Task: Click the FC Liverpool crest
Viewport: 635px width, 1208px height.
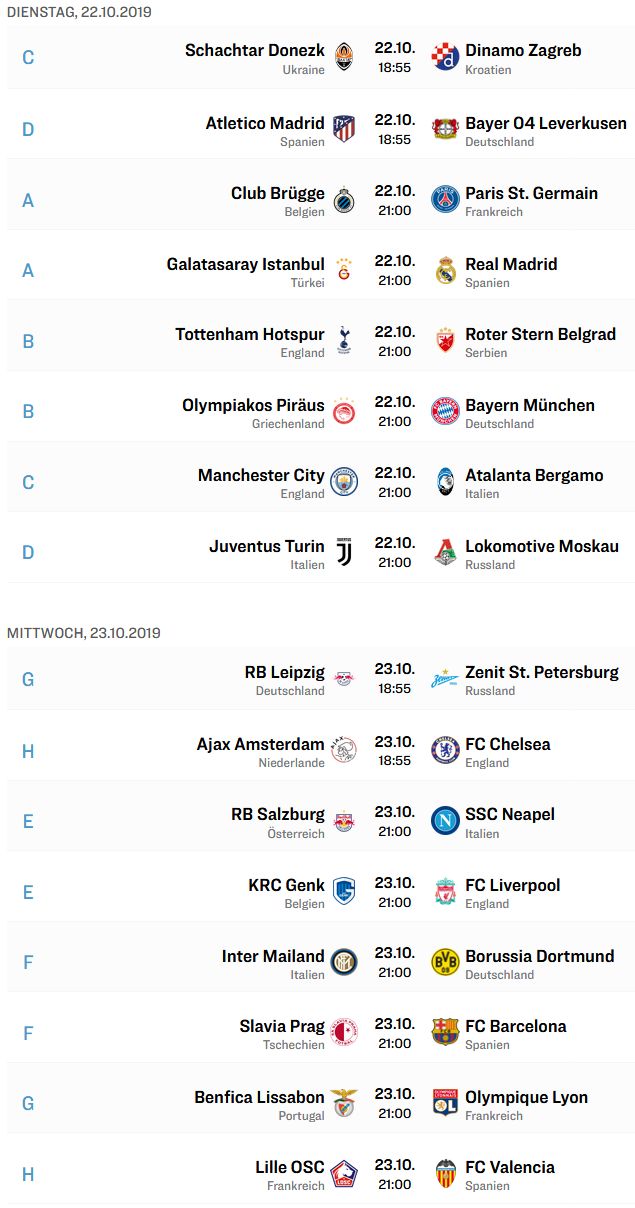Action: 445,891
